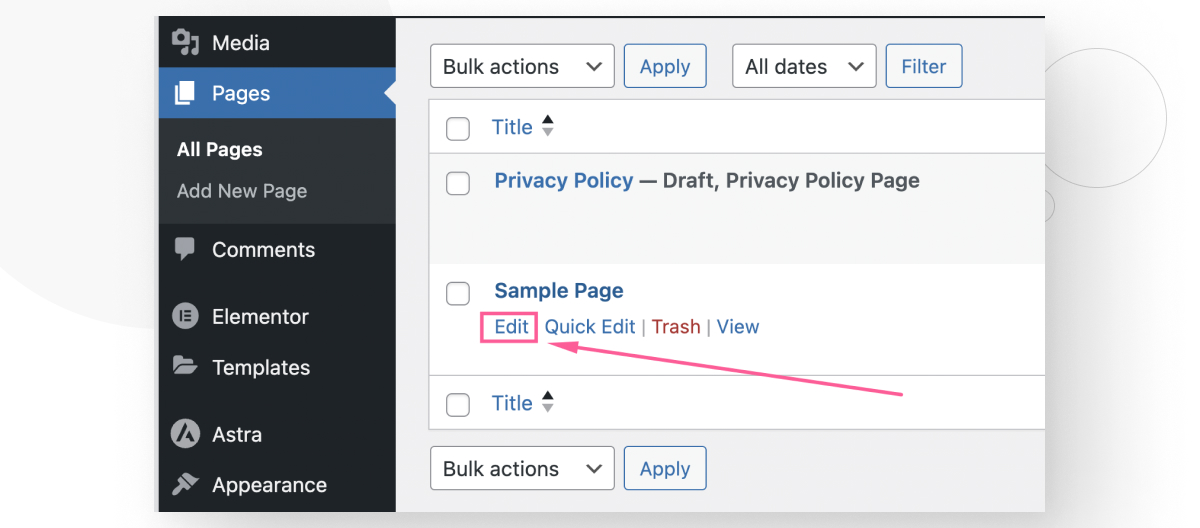Screen dimensions: 1200x528
Task: Click the Comments speech bubble icon
Action: 185,249
